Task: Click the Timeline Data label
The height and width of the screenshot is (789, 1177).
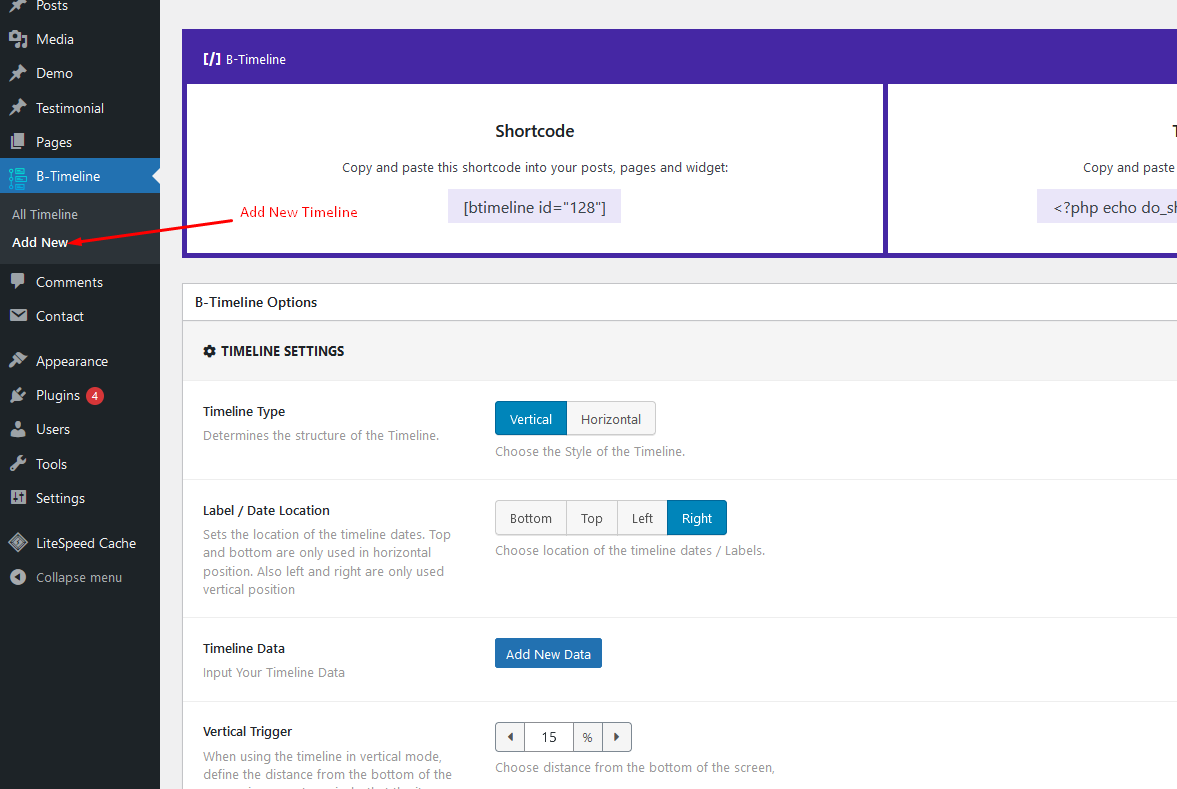Action: 244,649
